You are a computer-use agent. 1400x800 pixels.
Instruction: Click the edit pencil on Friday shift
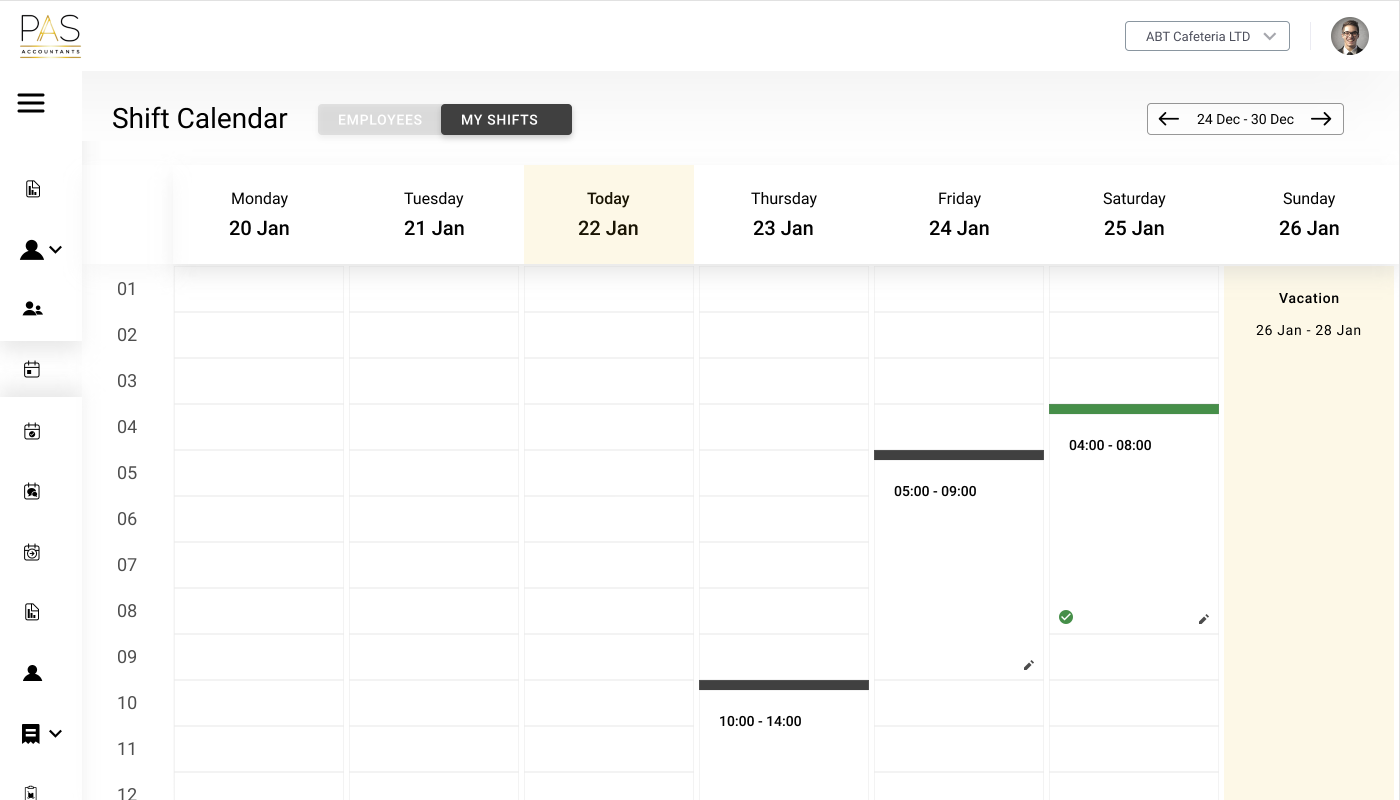tap(1028, 665)
